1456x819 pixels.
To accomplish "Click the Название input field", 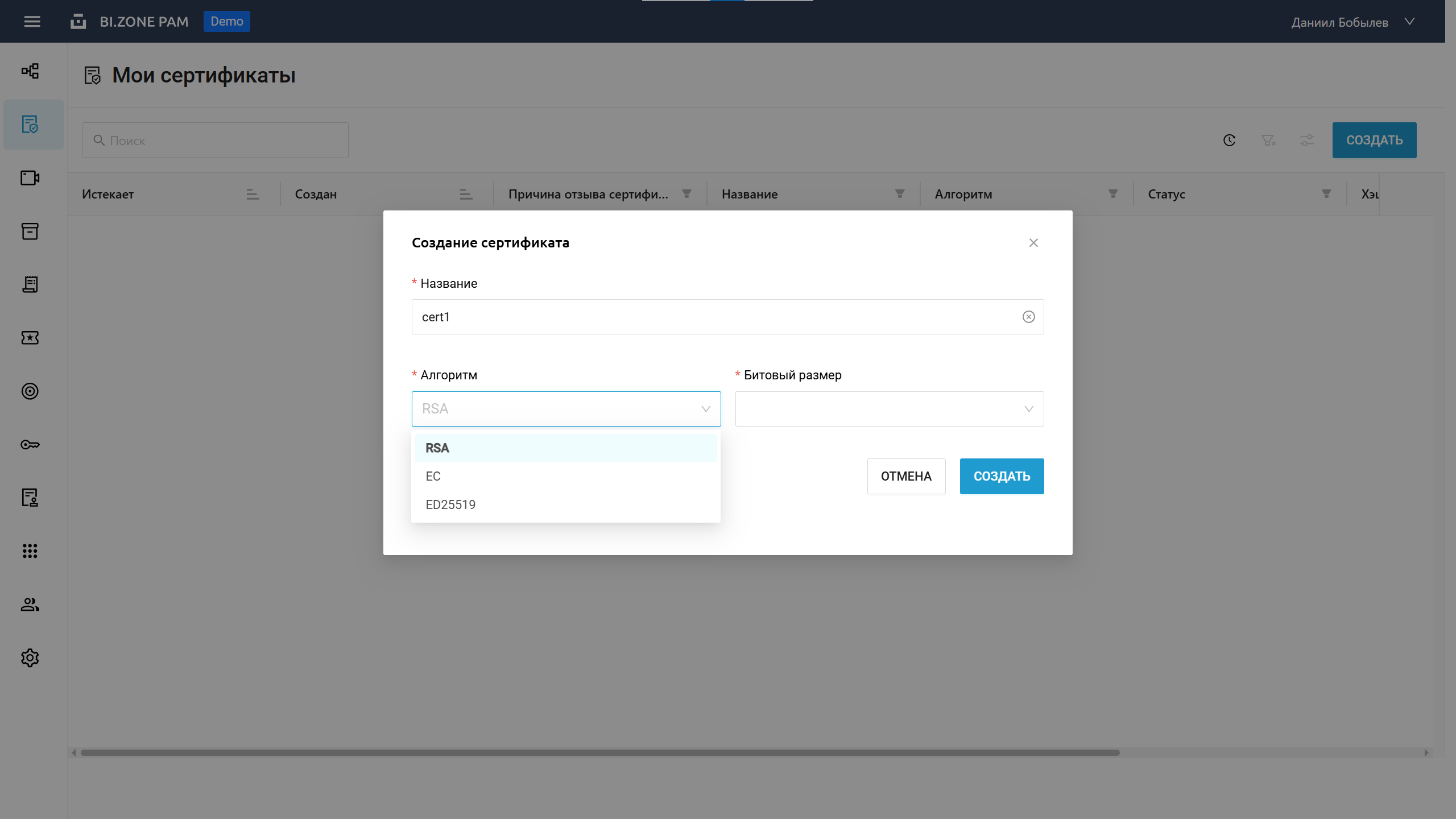I will 717,317.
